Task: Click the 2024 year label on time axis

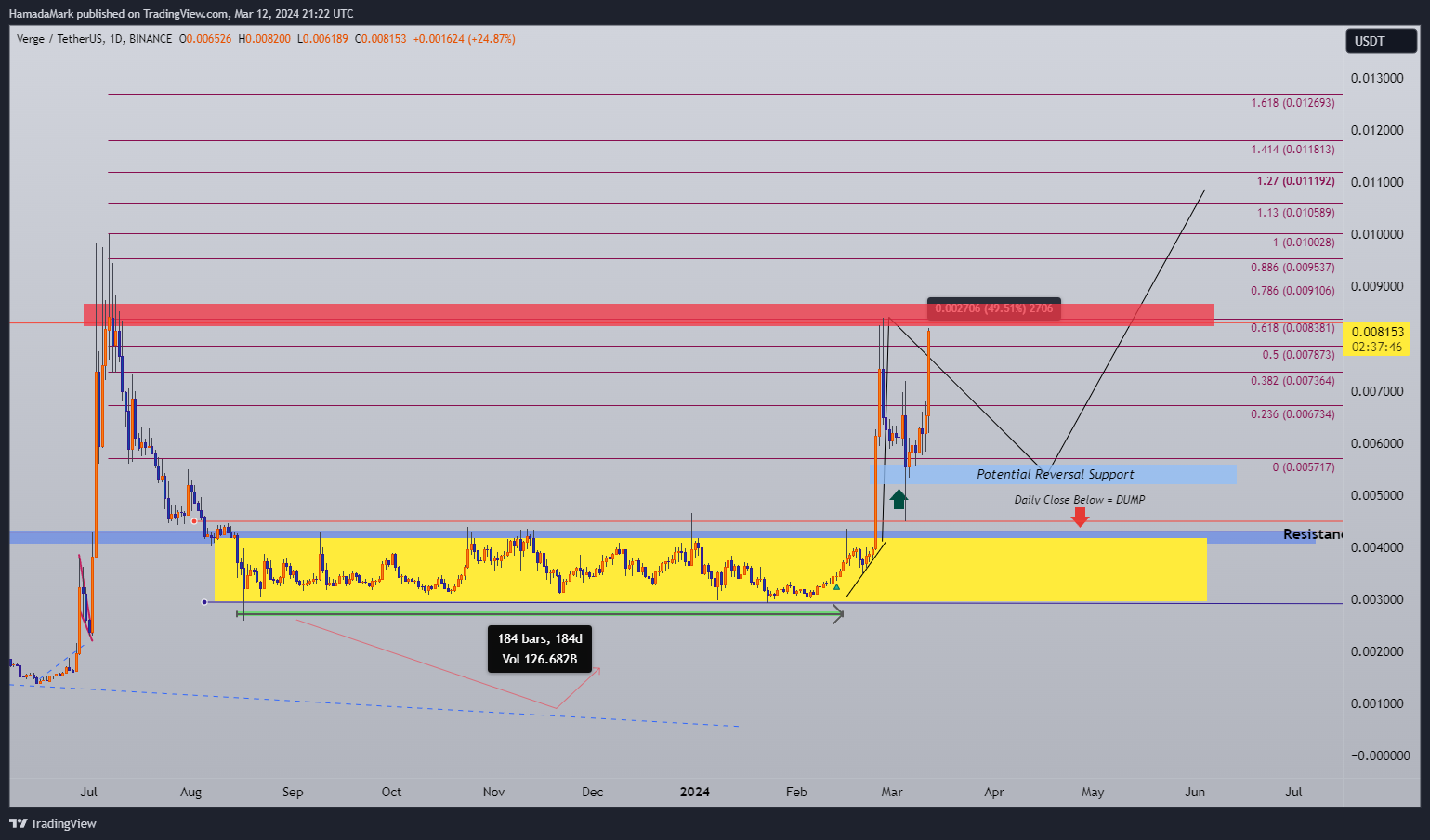Action: 695,793
